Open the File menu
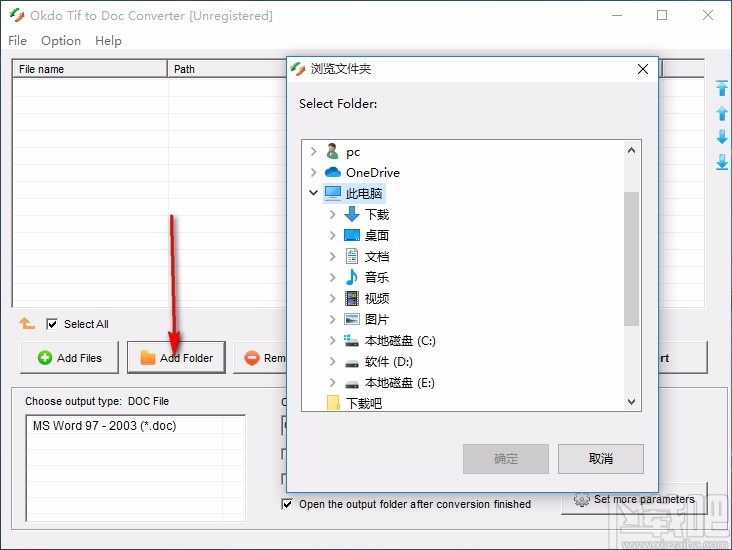Image resolution: width=732 pixels, height=550 pixels. (x=17, y=41)
